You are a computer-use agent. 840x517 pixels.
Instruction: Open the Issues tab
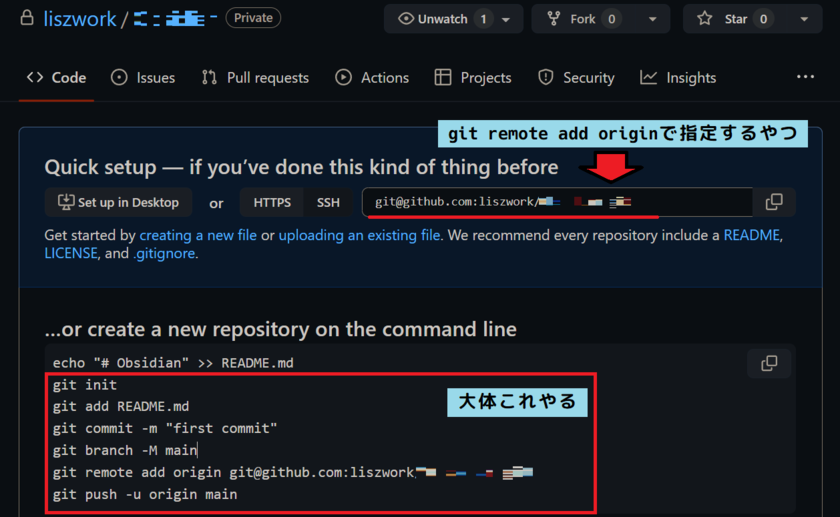click(142, 78)
